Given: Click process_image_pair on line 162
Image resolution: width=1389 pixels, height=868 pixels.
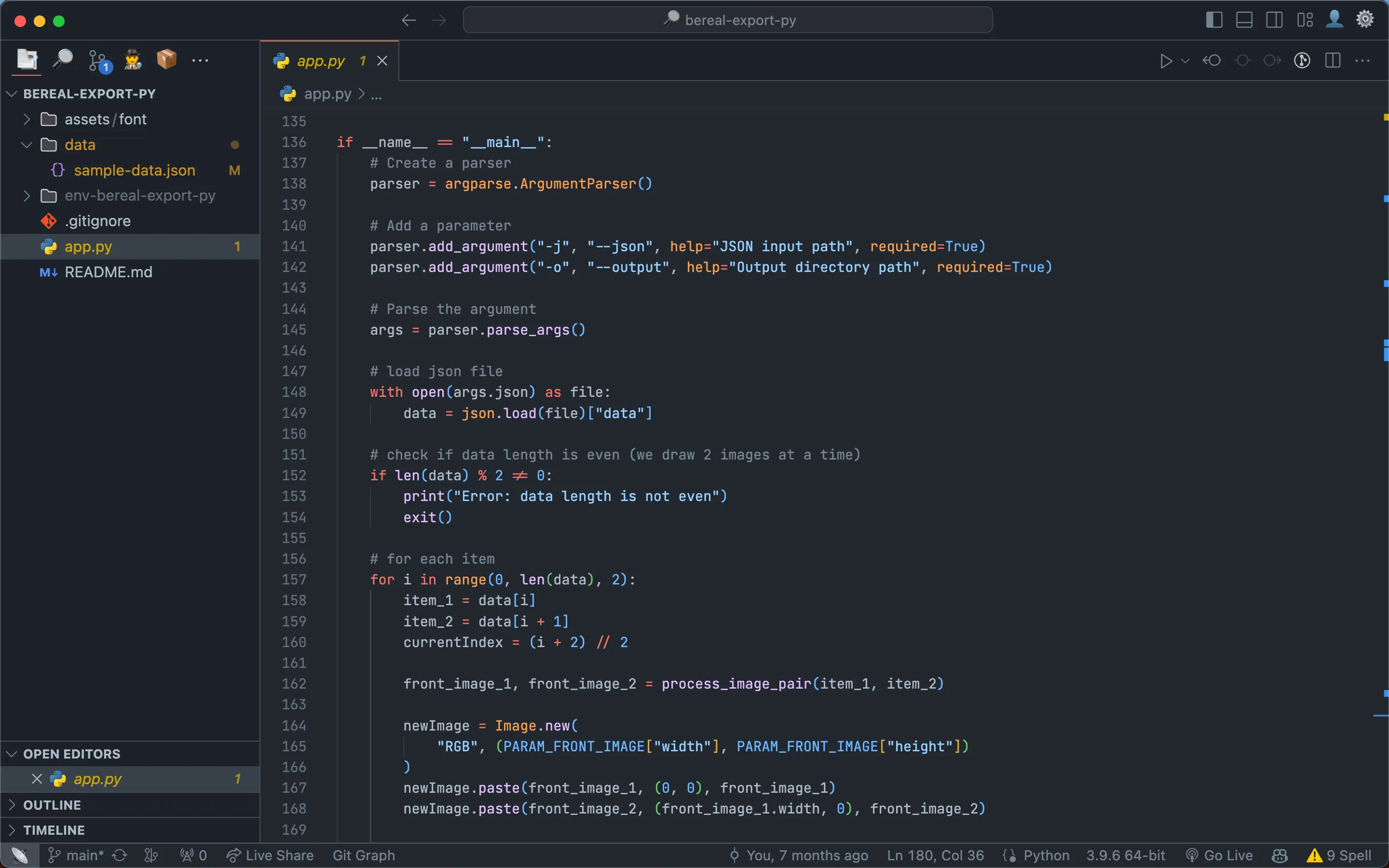Looking at the screenshot, I should pos(736,684).
